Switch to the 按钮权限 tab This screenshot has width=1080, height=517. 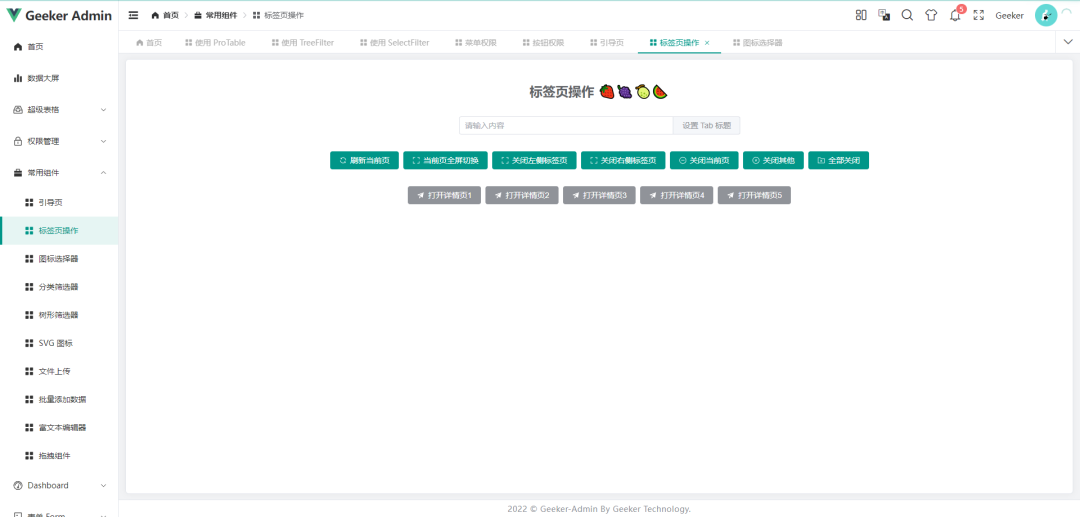(x=543, y=43)
